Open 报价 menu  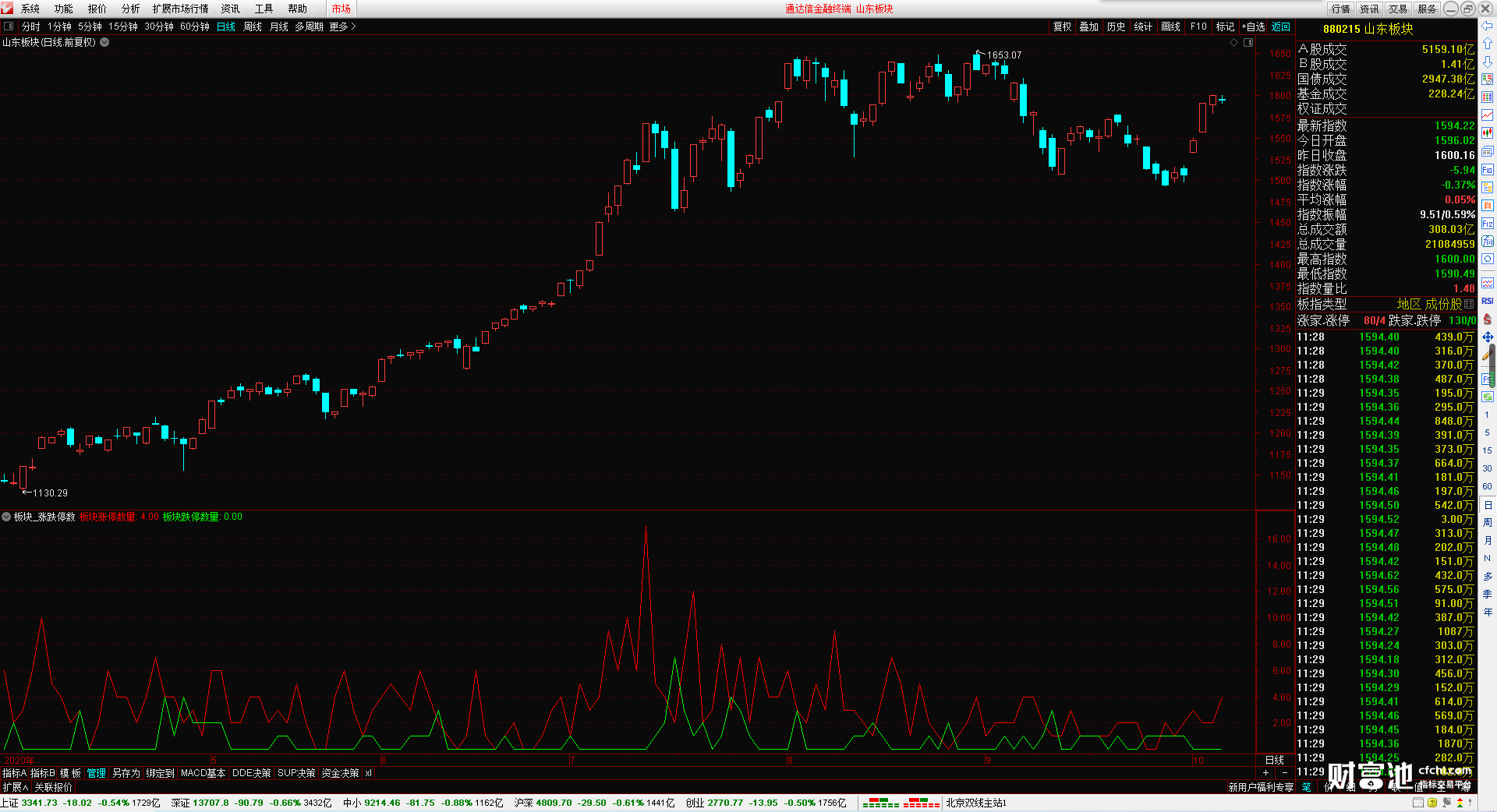pos(97,9)
